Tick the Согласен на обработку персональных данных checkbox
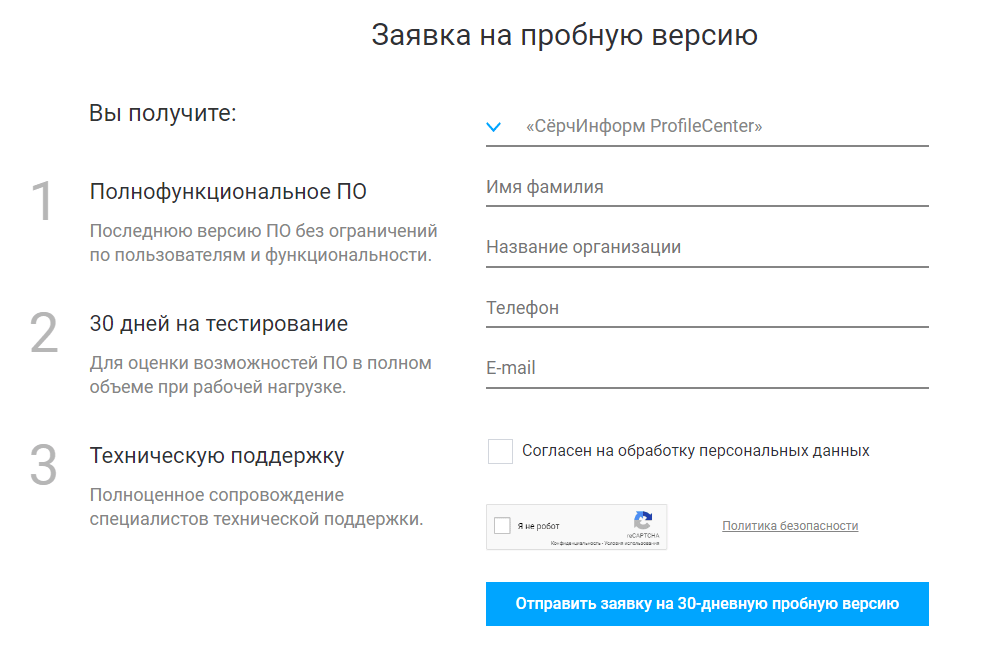 (x=500, y=451)
